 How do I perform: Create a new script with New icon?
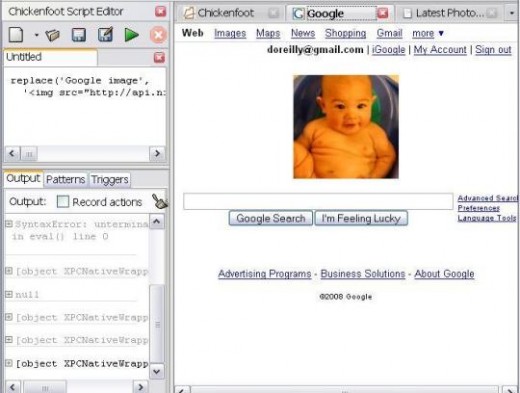tap(16, 35)
